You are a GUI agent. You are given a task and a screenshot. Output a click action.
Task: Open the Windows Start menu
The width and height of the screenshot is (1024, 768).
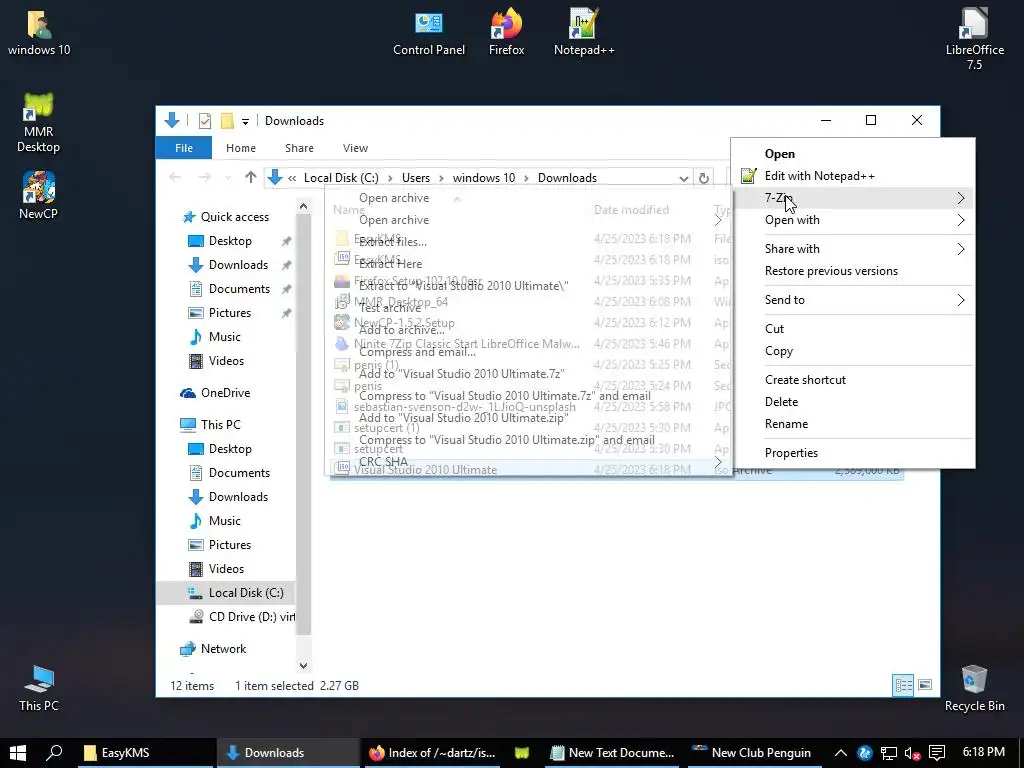click(x=18, y=752)
